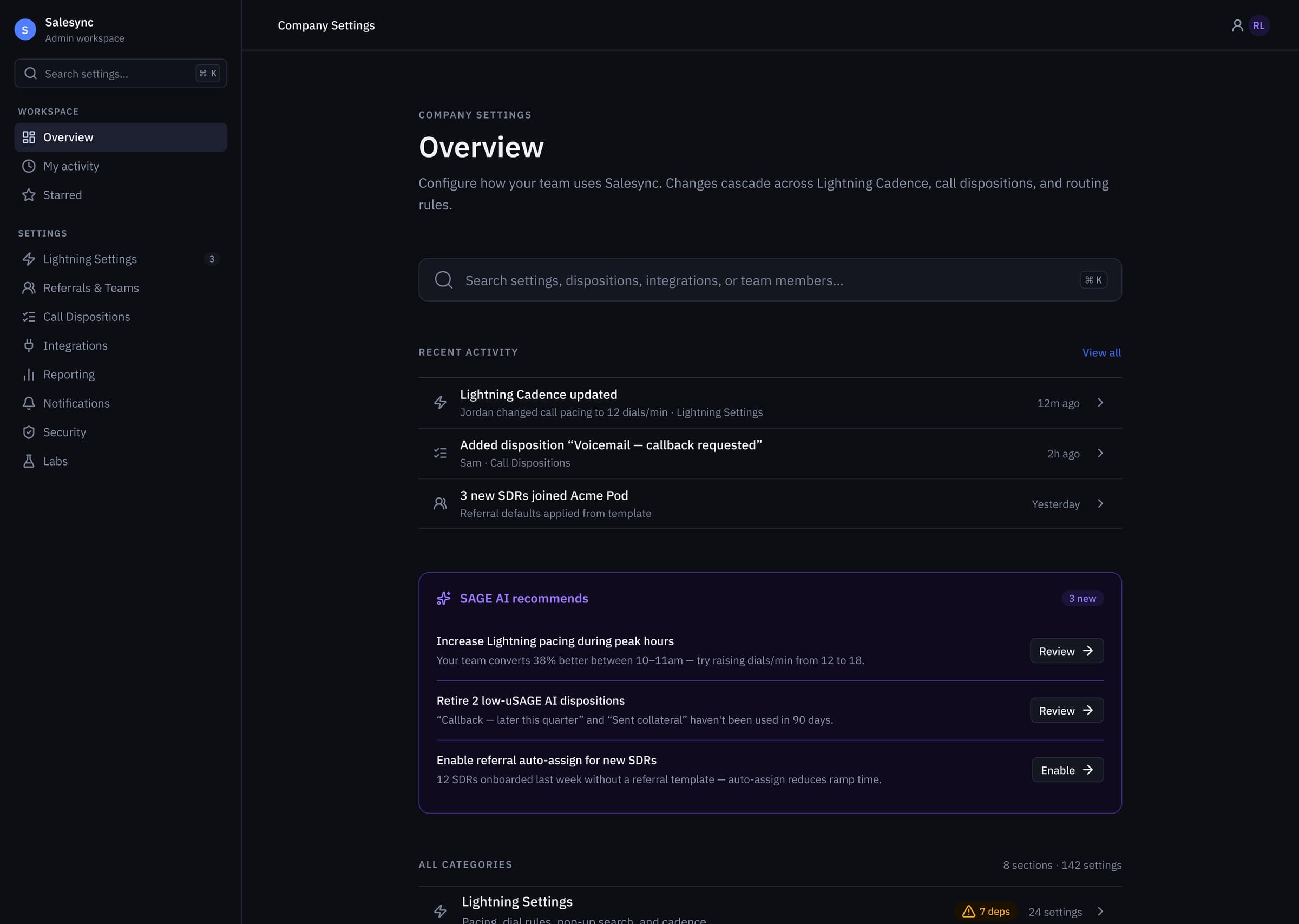Viewport: 1299px width, 924px height.
Task: Click the Lightning Settings bolt icon in sidebar
Action: click(x=29, y=259)
